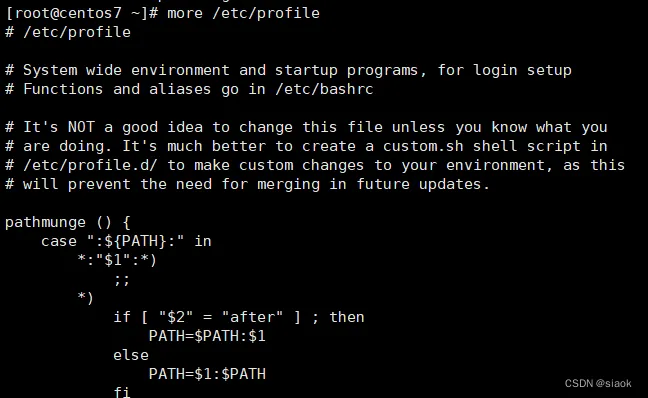Image resolution: width=648 pixels, height=398 pixels.
Task: Click the double semicolon ';;' line
Action: 122,280
